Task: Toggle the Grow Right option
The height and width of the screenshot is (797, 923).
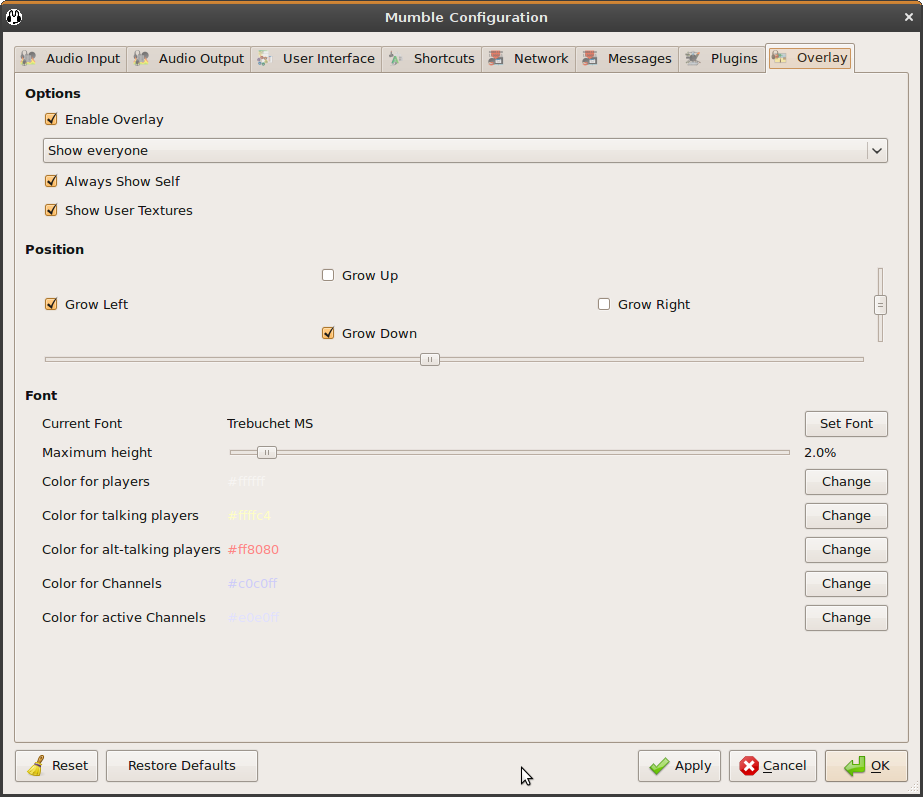Action: [604, 304]
